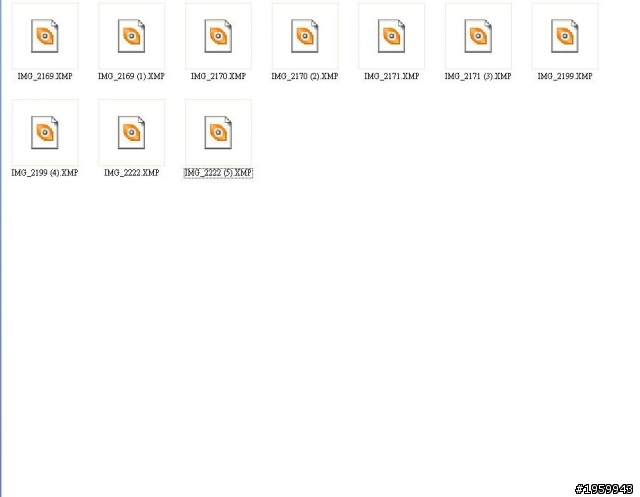Select the IMG_2171.XMP file icon
Screen dimensions: 640x497
[x=391, y=36]
